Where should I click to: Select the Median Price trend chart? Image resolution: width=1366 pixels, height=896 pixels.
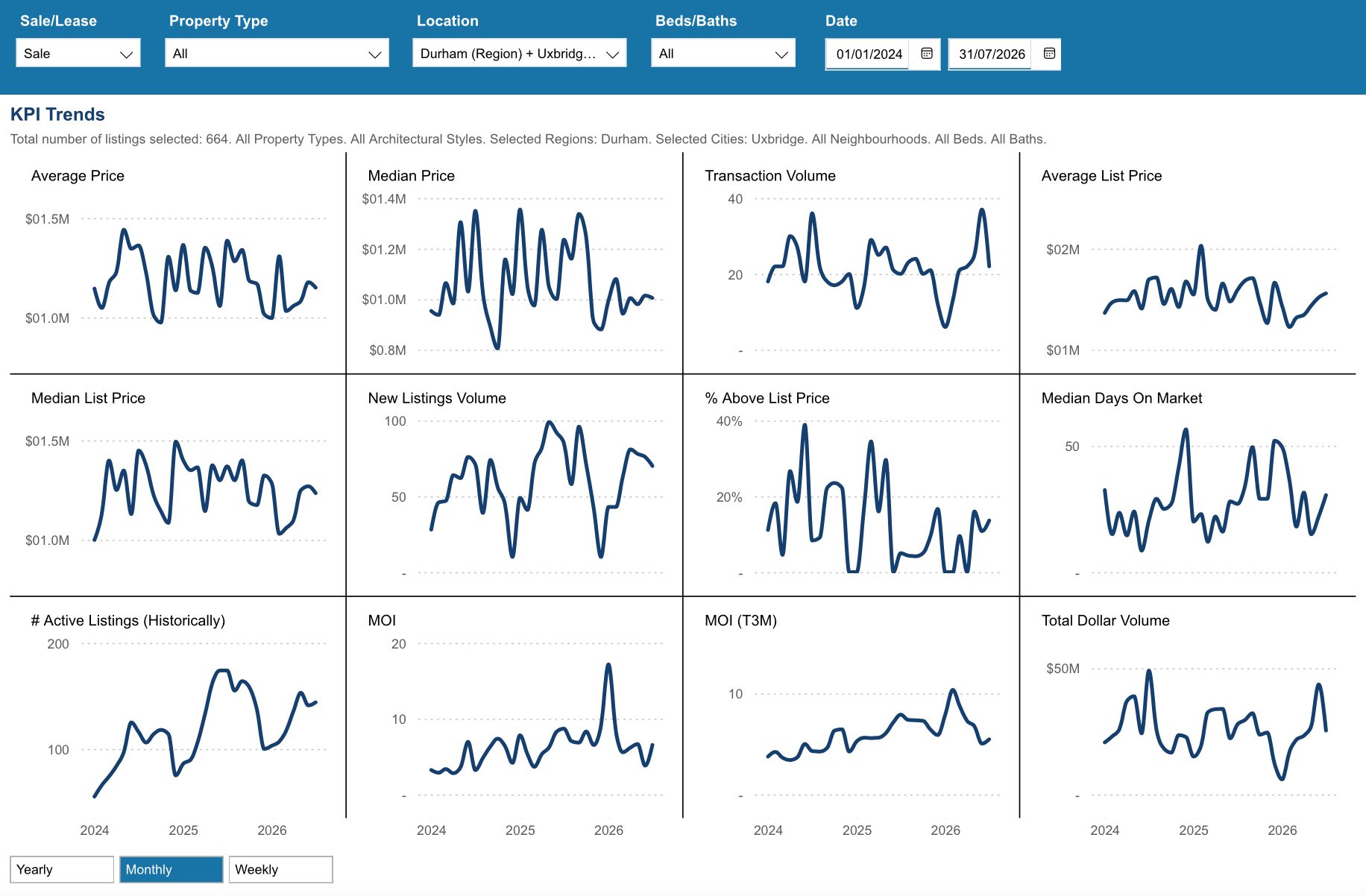pos(514,263)
